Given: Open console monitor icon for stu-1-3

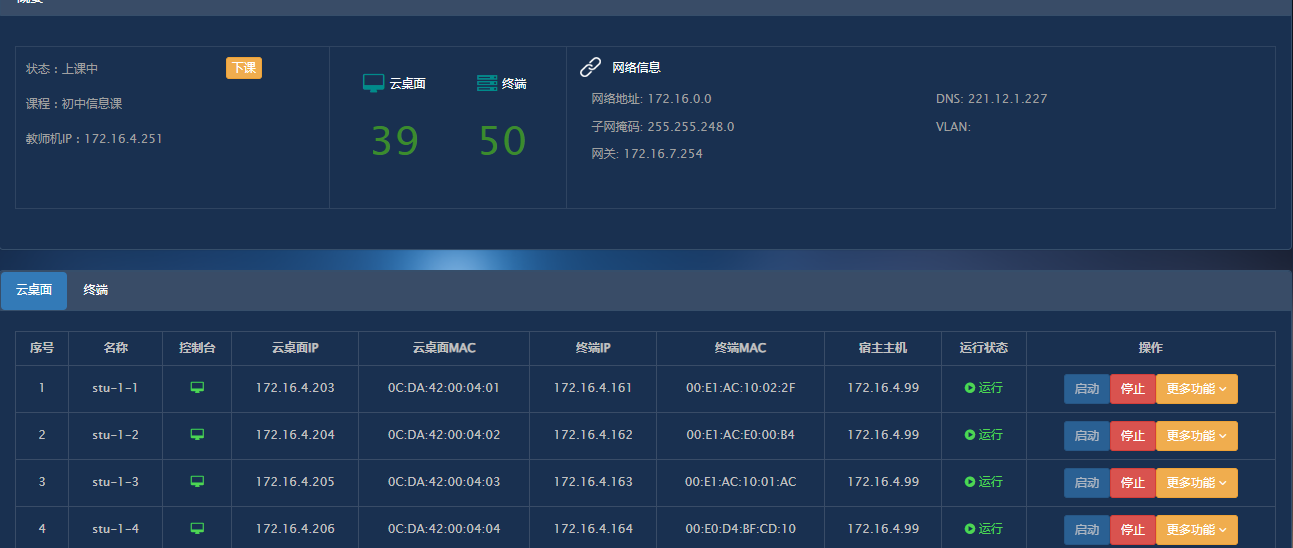Looking at the screenshot, I should [x=197, y=482].
